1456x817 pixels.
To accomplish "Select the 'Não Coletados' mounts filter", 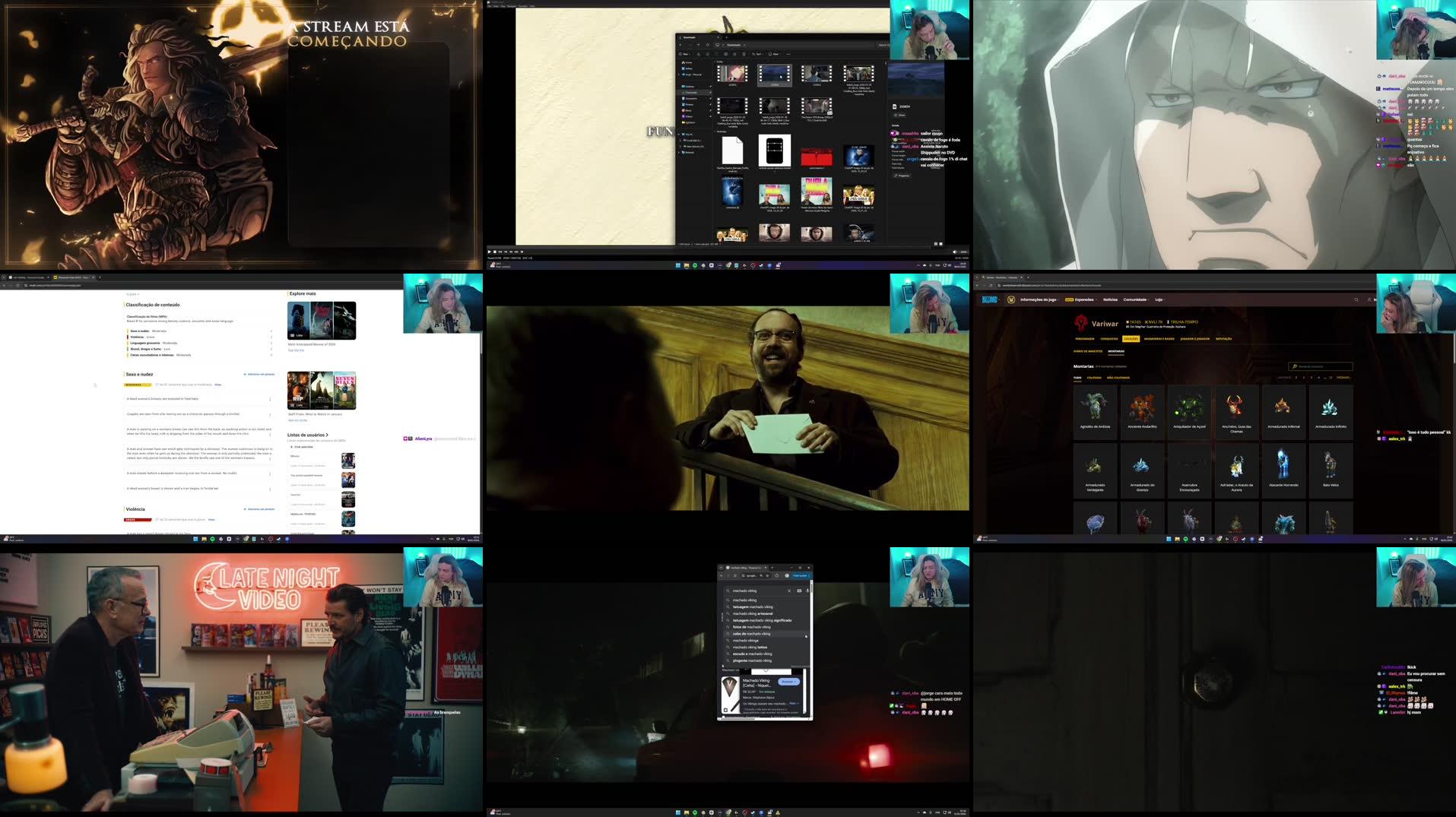I will (x=1118, y=378).
